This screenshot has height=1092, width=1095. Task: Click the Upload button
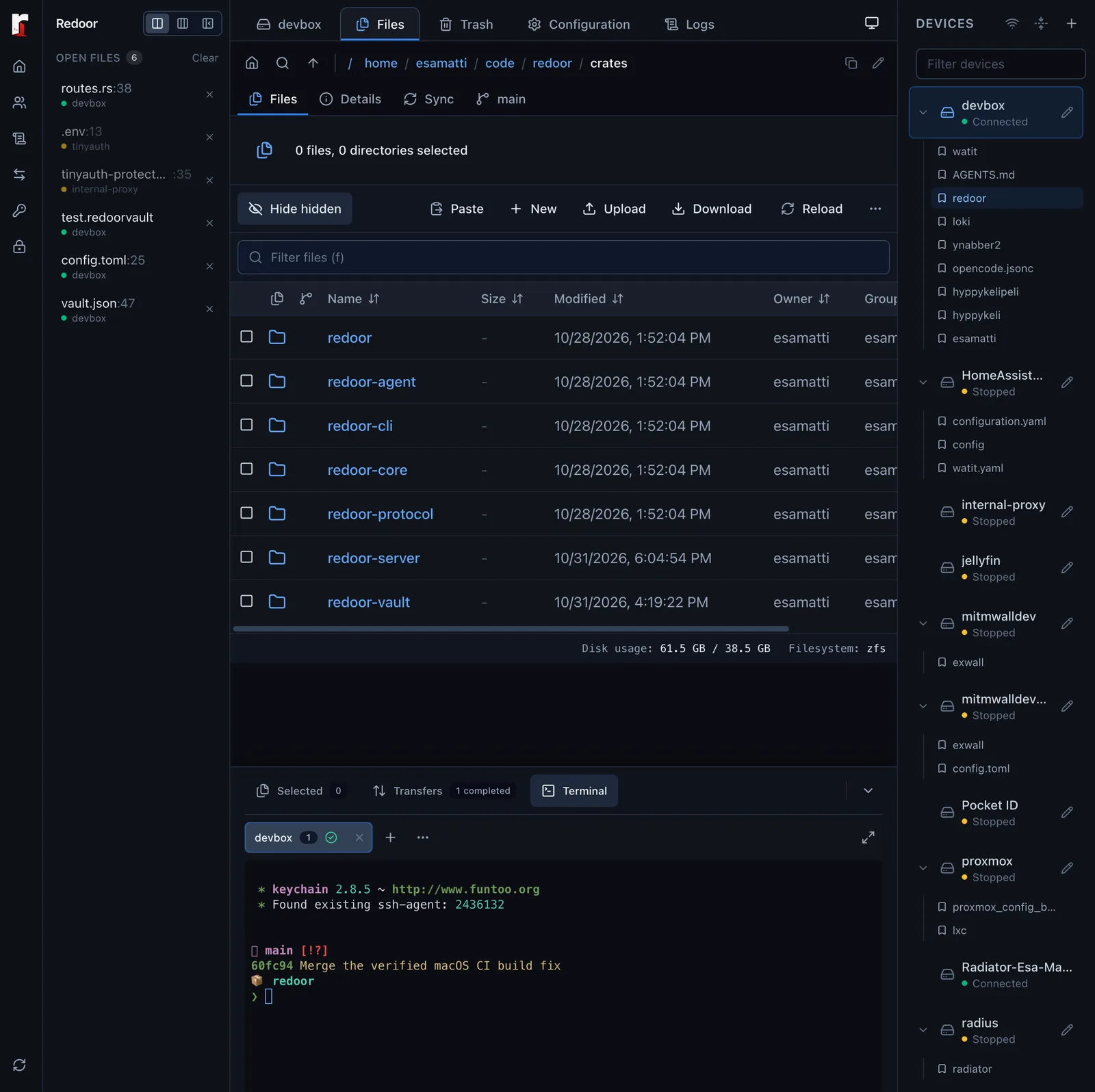coord(614,209)
